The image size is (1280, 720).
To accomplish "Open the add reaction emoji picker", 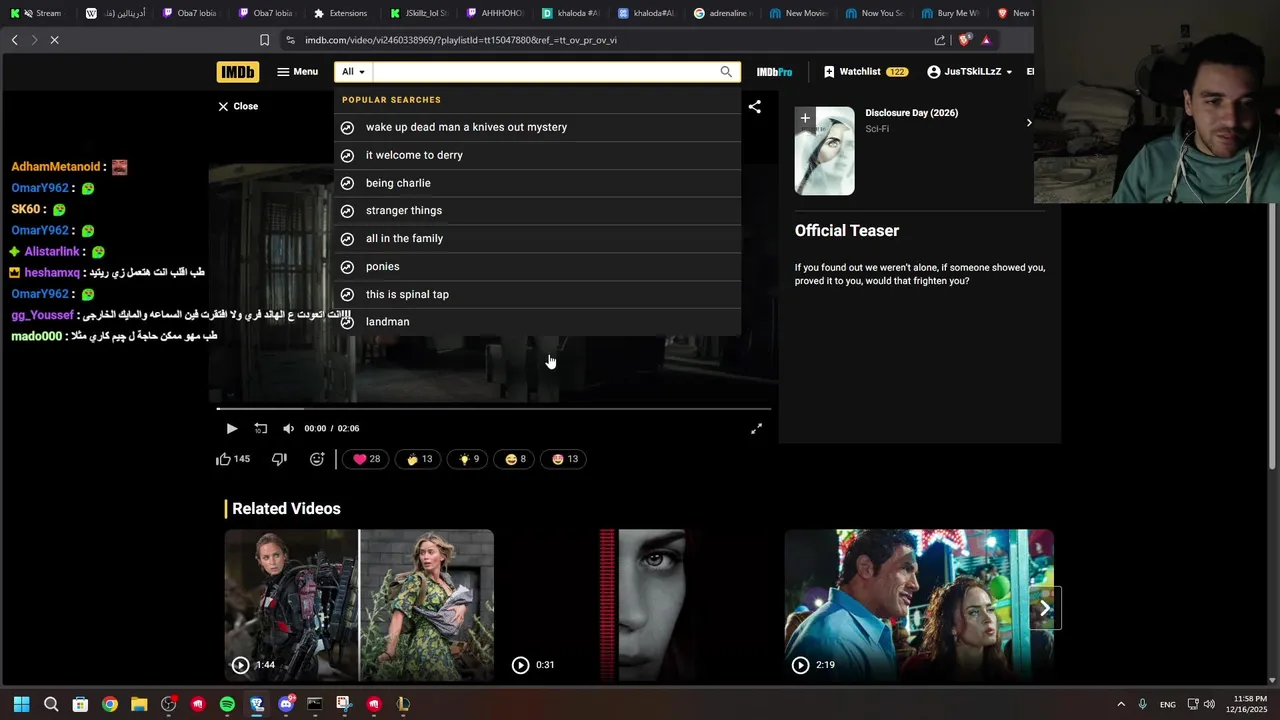I will pos(317,459).
